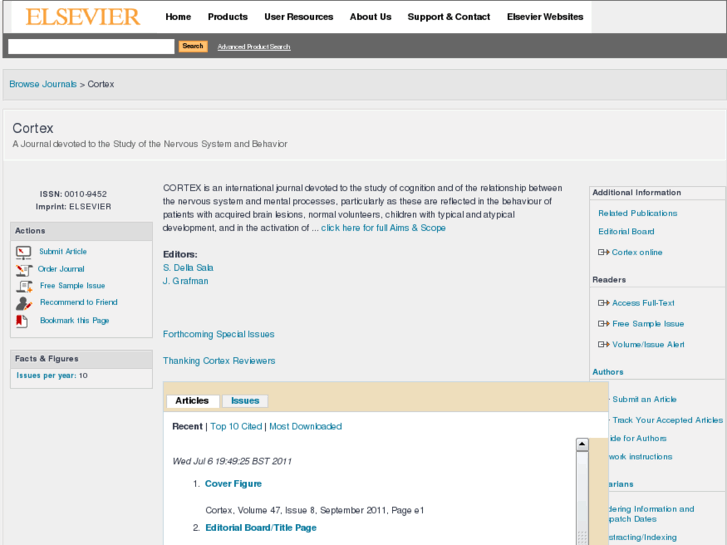Click Issues per year: 10 text

52,376
